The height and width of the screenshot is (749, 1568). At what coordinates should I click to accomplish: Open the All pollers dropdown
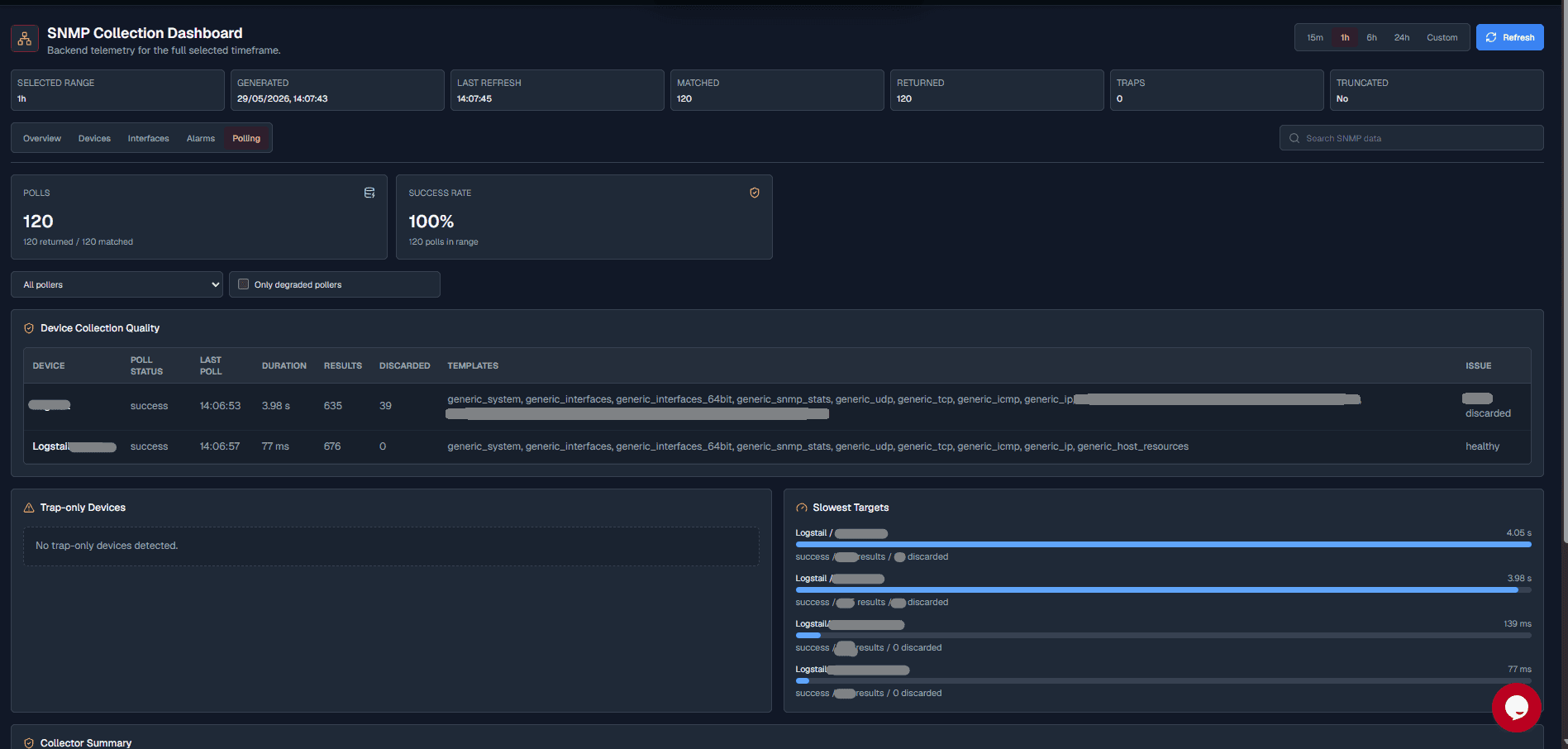(117, 284)
